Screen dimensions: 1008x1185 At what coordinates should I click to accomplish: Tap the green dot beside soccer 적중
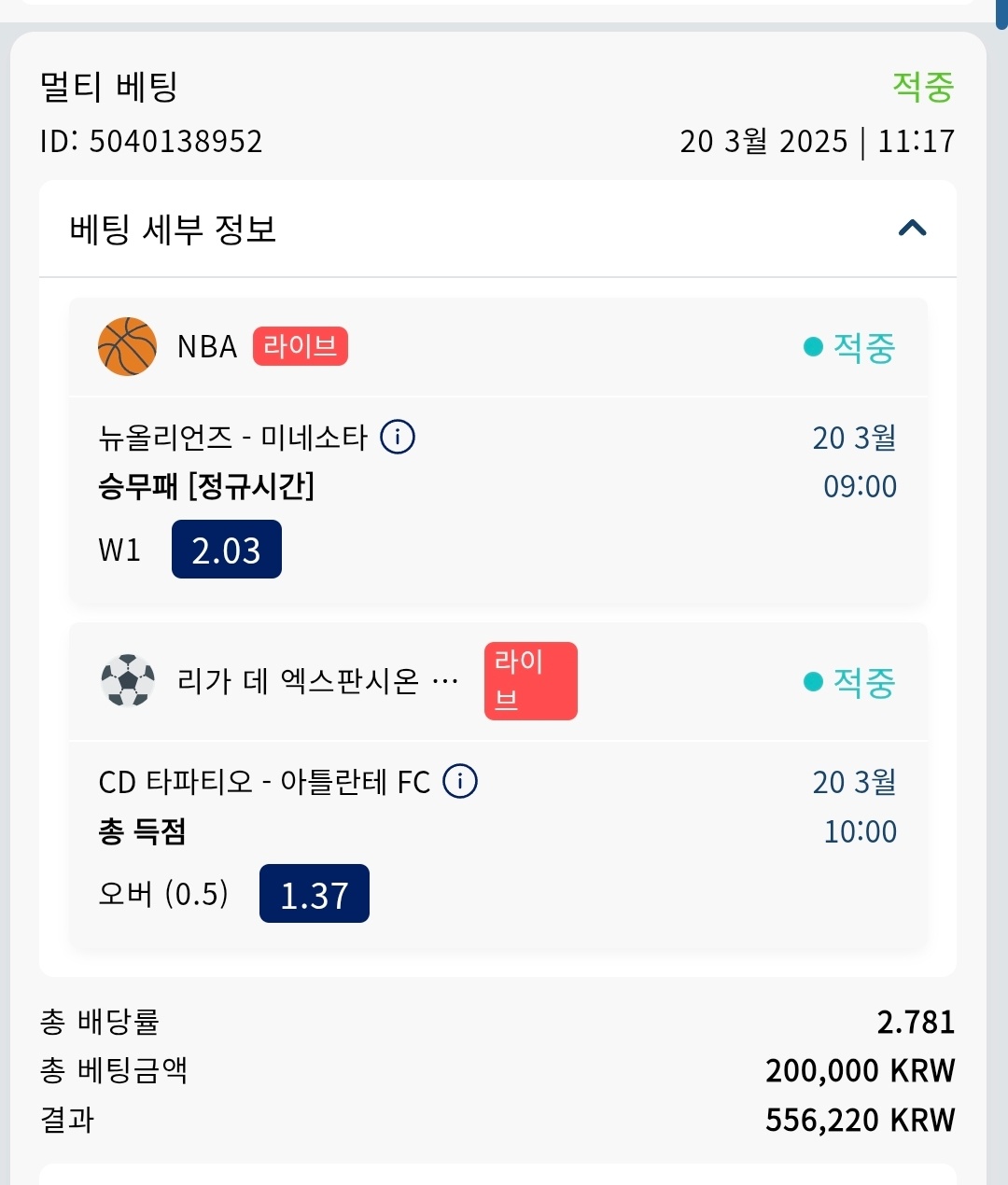tap(813, 682)
